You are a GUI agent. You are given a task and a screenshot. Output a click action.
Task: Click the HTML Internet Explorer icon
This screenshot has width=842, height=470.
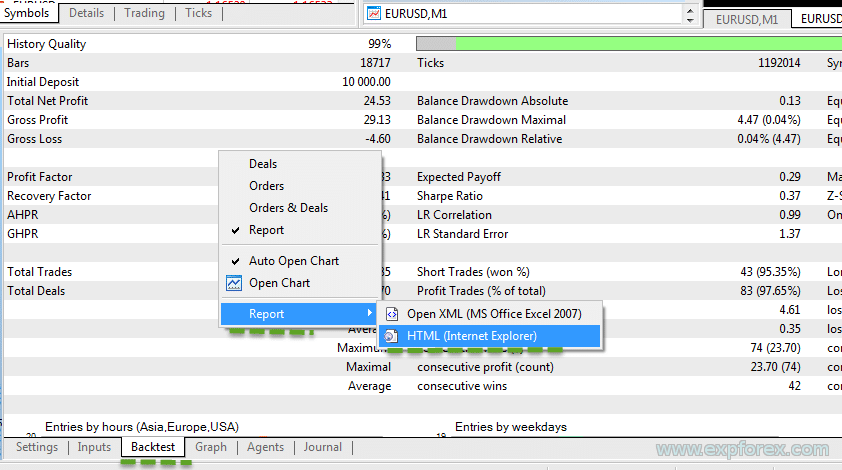pos(391,336)
